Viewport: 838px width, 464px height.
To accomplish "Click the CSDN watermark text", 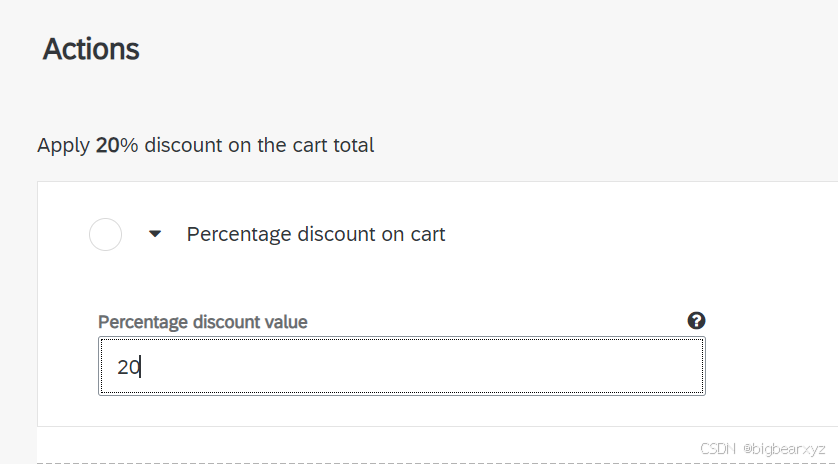I will click(x=717, y=449).
